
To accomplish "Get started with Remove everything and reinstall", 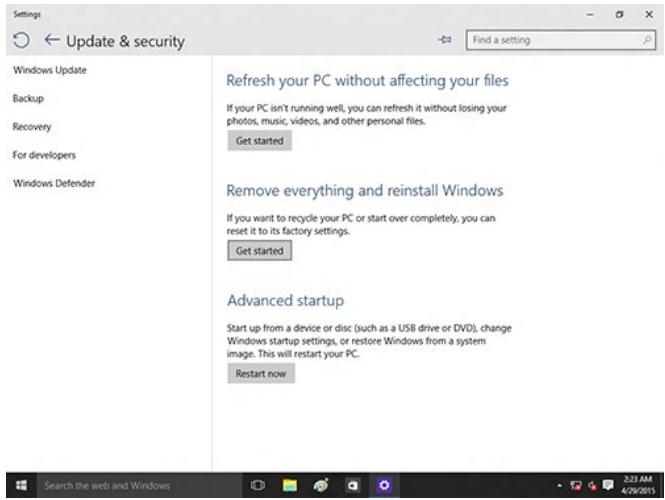I will pyautogui.click(x=260, y=251).
